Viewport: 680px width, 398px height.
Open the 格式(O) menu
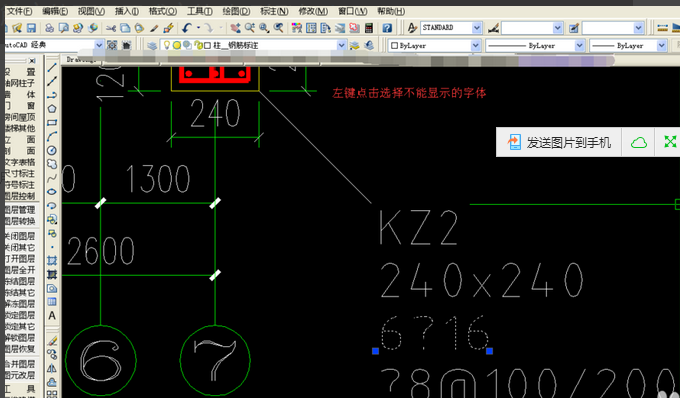[x=163, y=11]
